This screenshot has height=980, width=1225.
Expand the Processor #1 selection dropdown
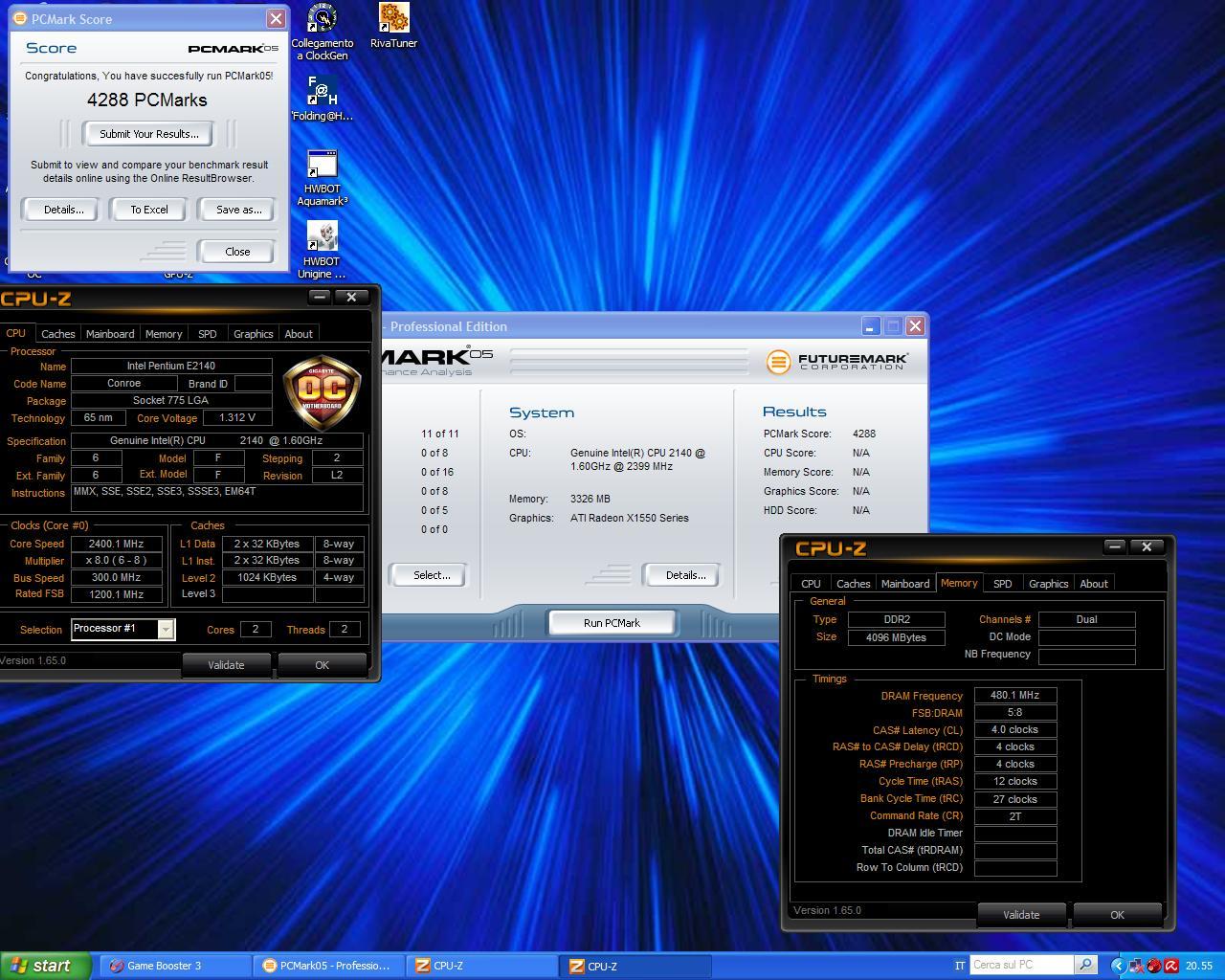pyautogui.click(x=166, y=629)
